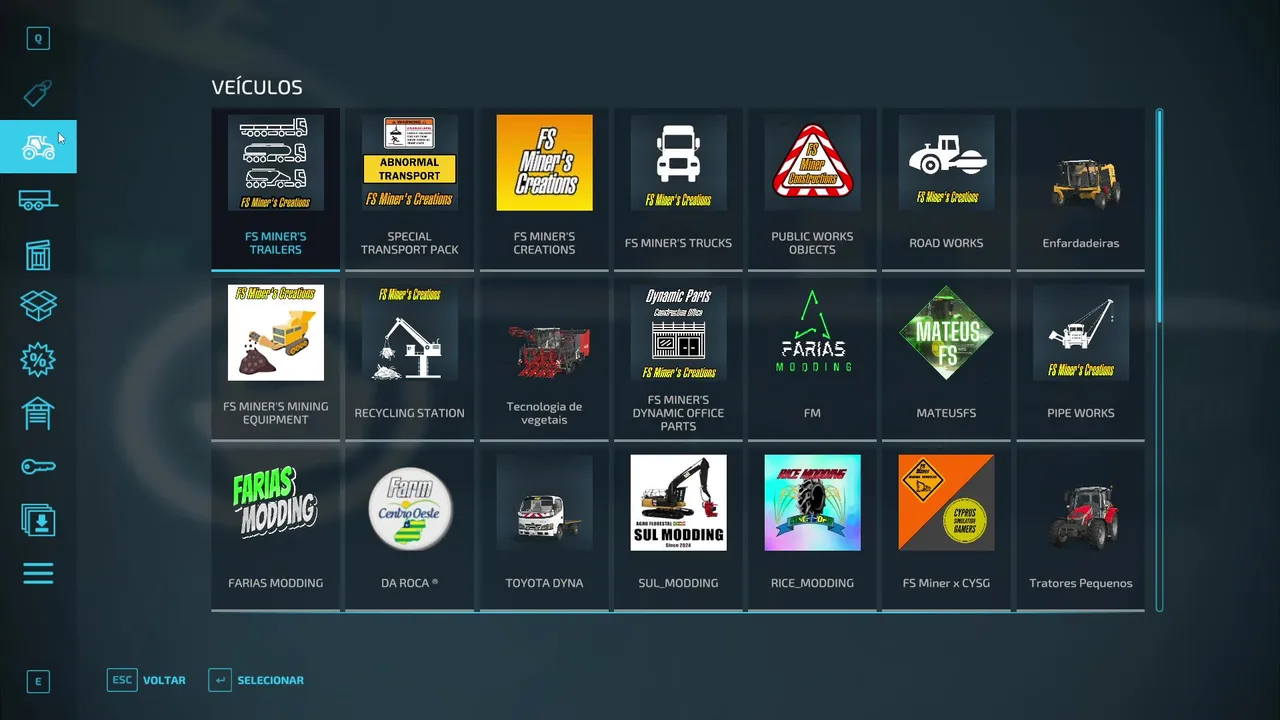Open the FS Miner's Trucks tile

click(678, 189)
